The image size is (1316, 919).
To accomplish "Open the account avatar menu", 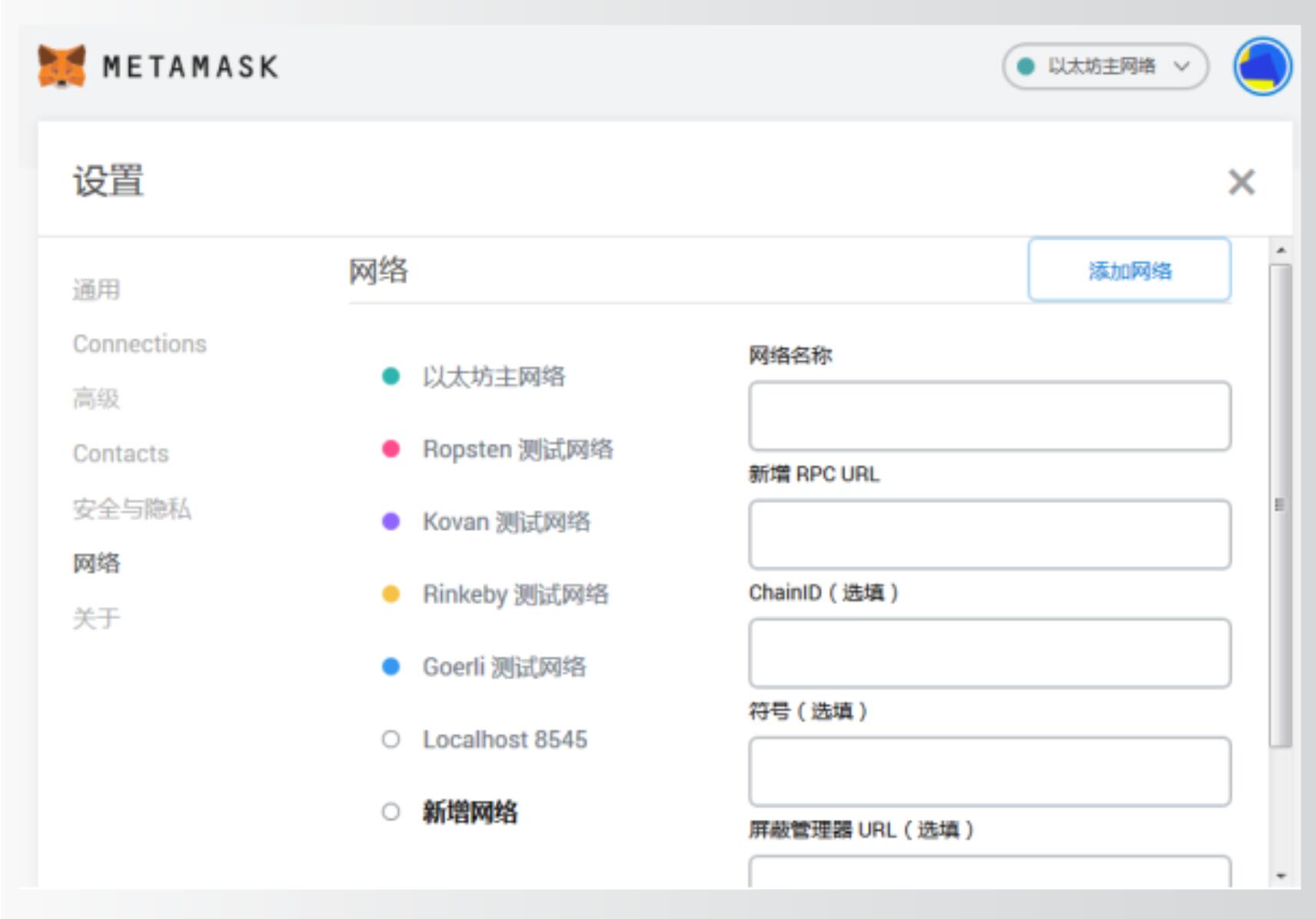I will tap(1262, 67).
